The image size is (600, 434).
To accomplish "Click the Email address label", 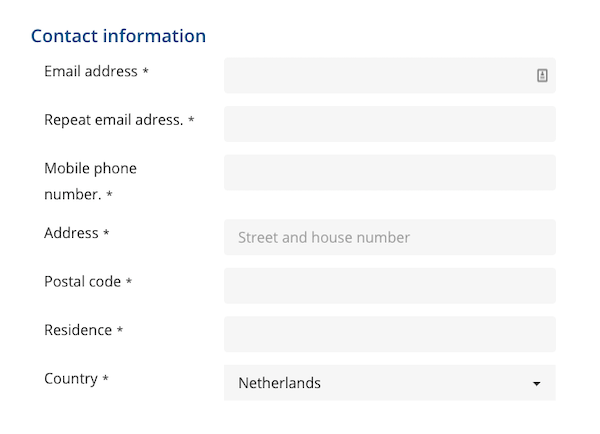I will tap(91, 72).
